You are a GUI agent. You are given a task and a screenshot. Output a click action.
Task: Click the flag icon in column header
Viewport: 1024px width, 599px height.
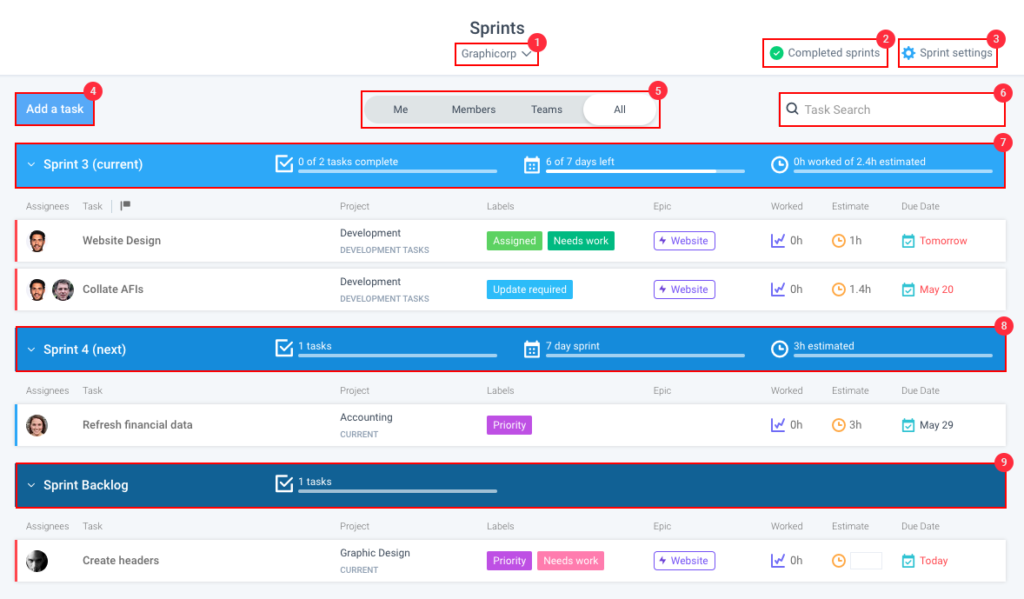tap(126, 206)
